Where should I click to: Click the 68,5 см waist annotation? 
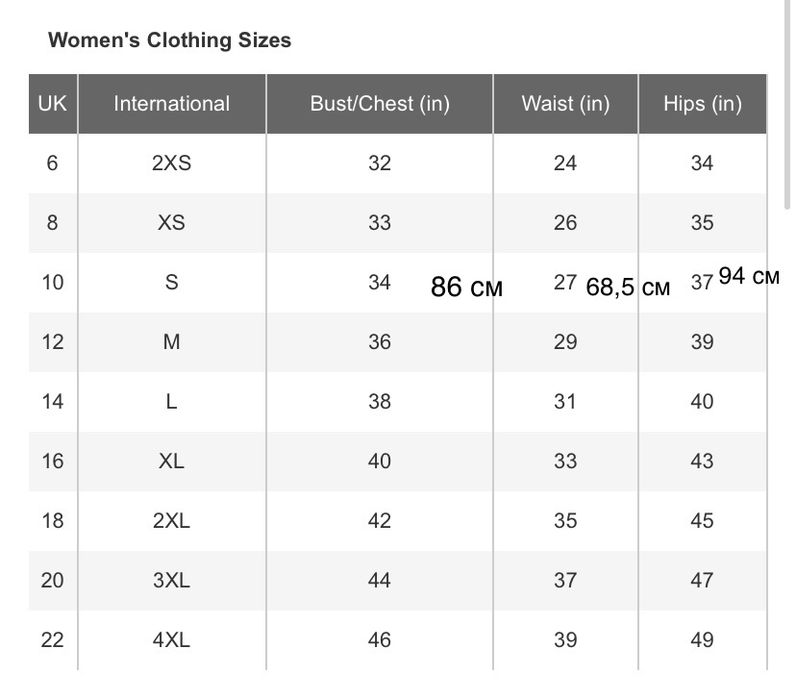pos(628,288)
